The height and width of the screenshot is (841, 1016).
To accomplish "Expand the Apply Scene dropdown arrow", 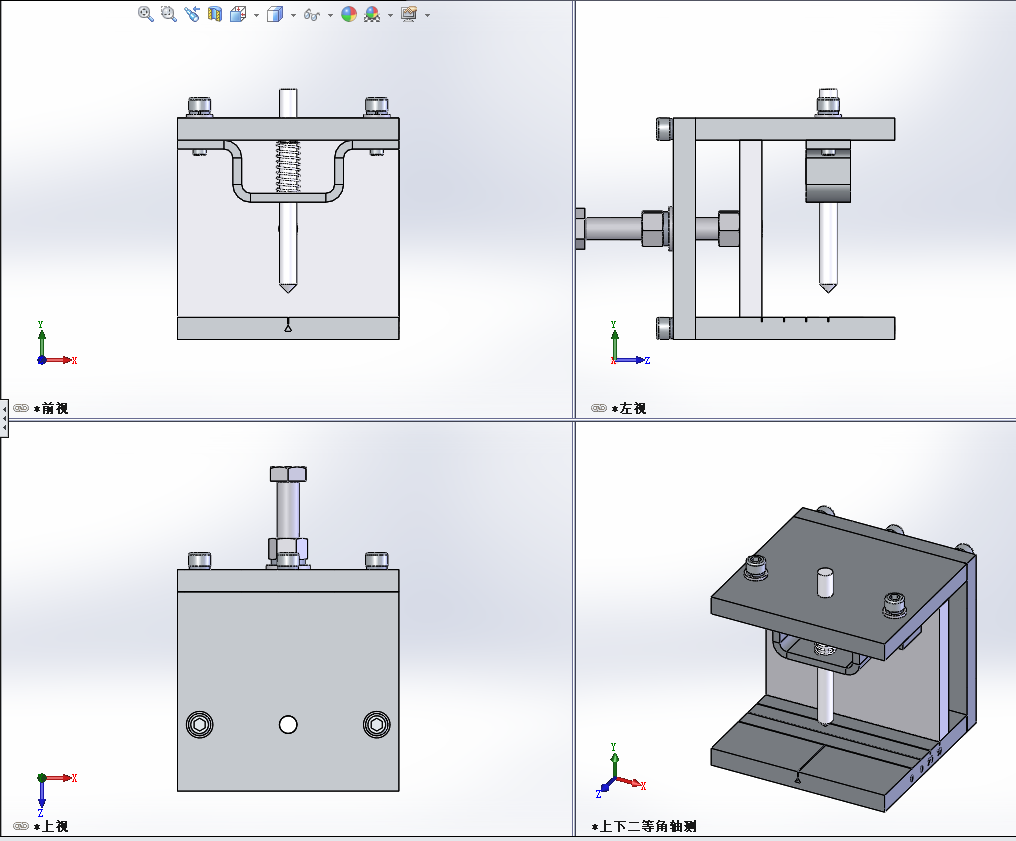I will point(390,15).
